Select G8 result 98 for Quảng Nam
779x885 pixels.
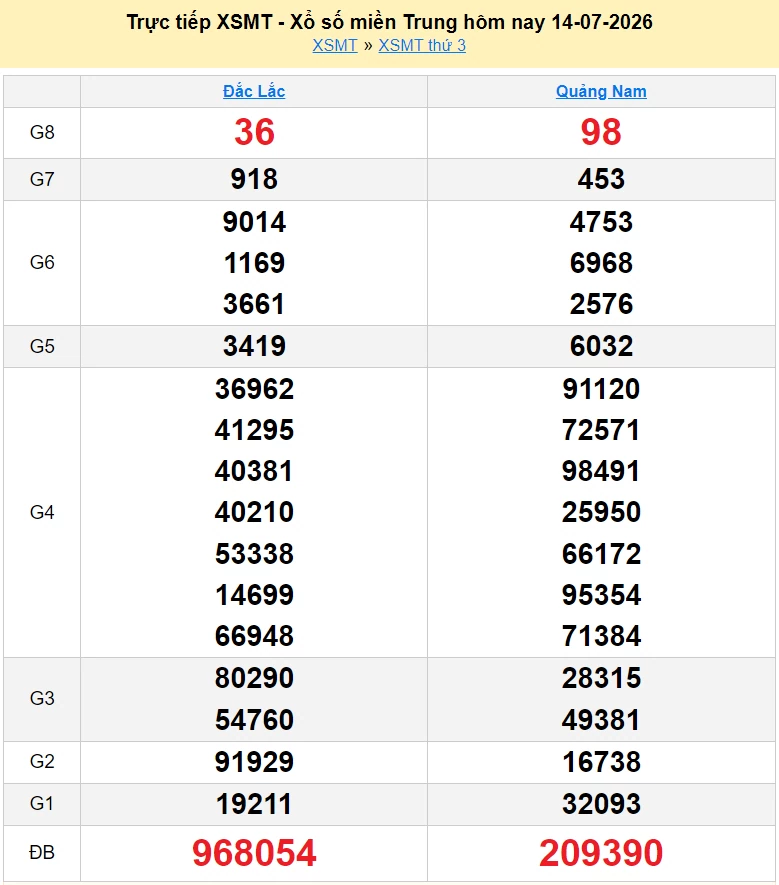pyautogui.click(x=601, y=132)
